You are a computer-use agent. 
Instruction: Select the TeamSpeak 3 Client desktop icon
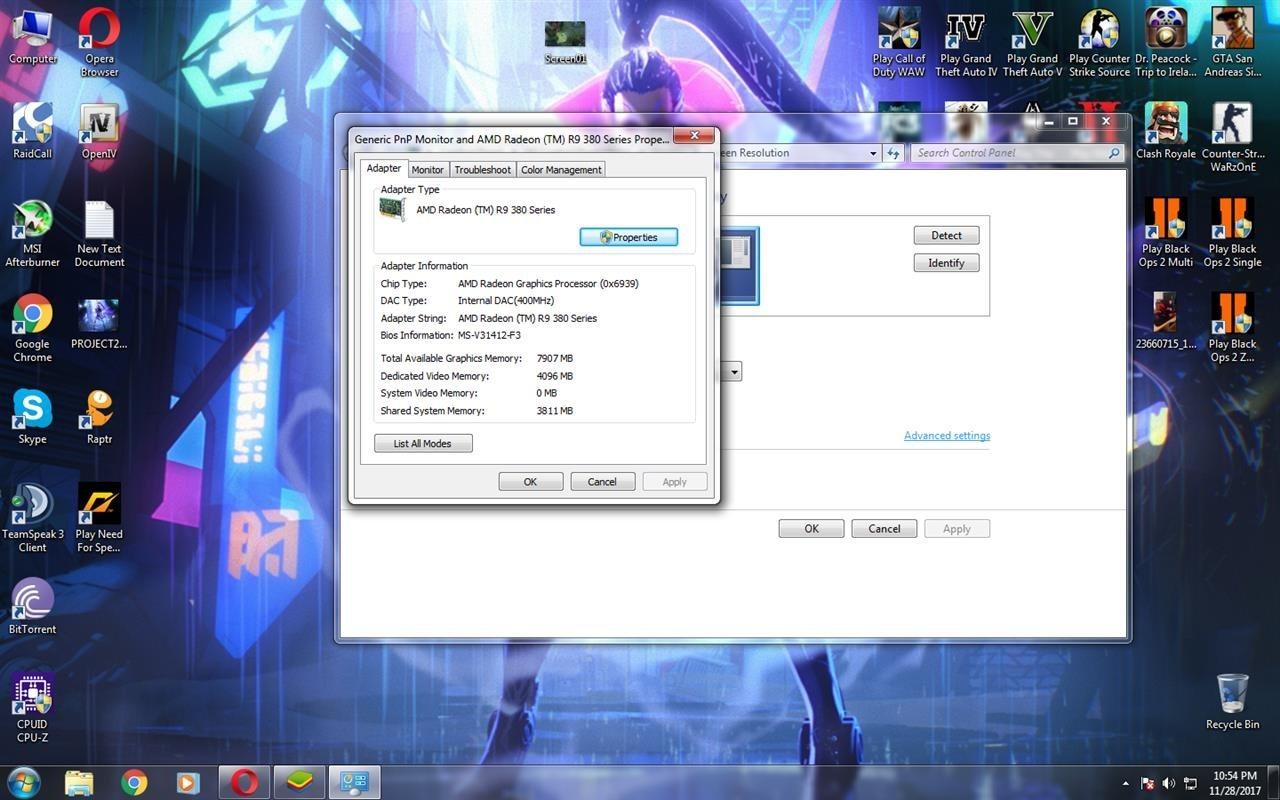click(32, 518)
